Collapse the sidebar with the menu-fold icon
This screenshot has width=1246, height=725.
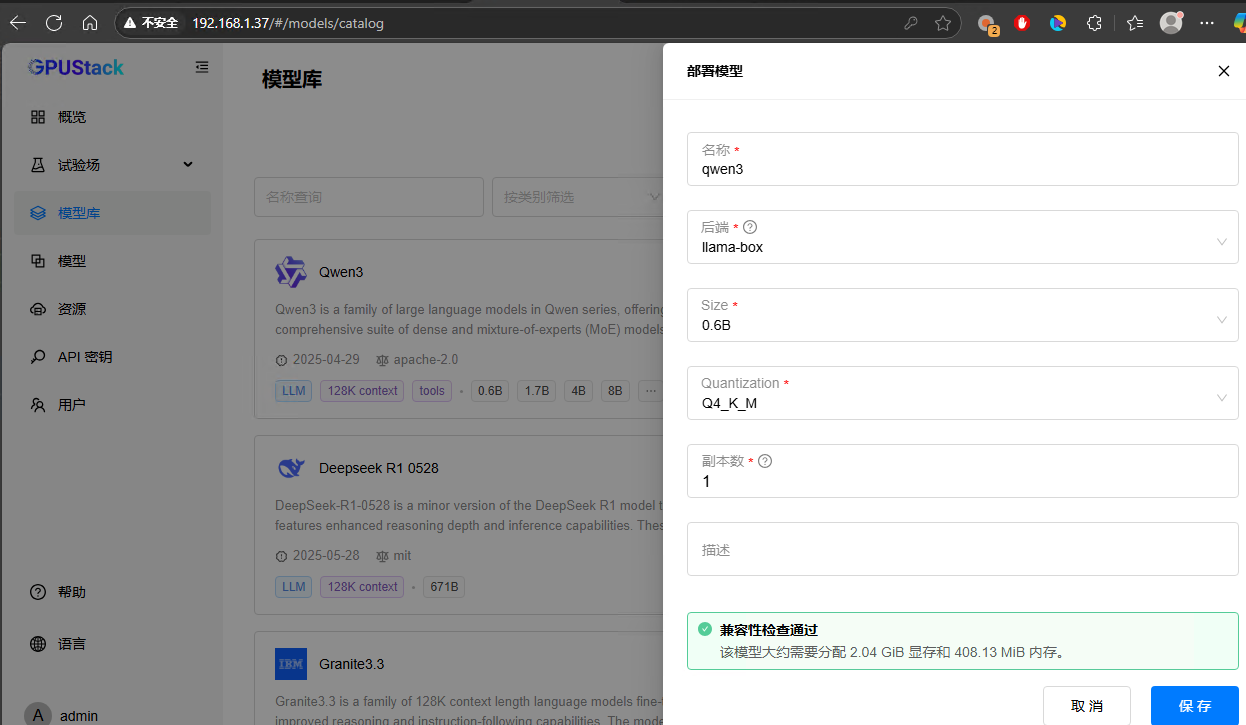pos(202,67)
